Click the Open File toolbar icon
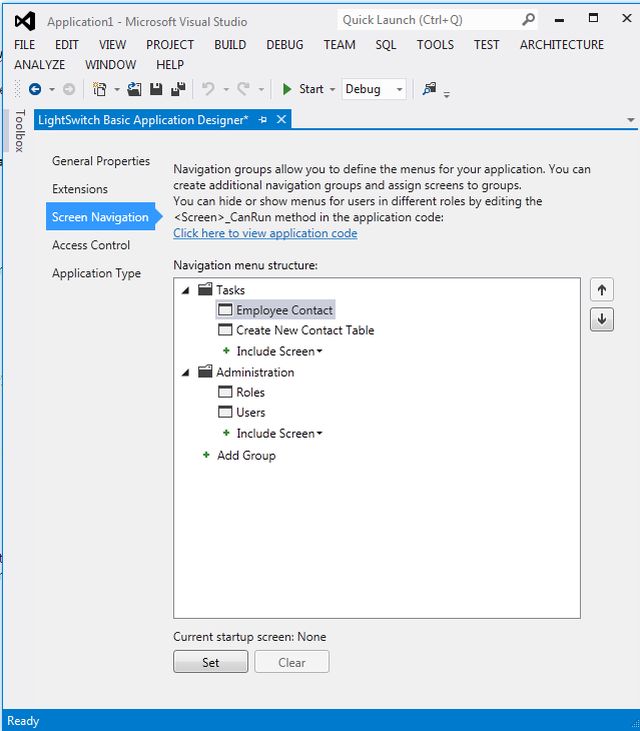Screen dimensions: 640x731 pos(134,89)
